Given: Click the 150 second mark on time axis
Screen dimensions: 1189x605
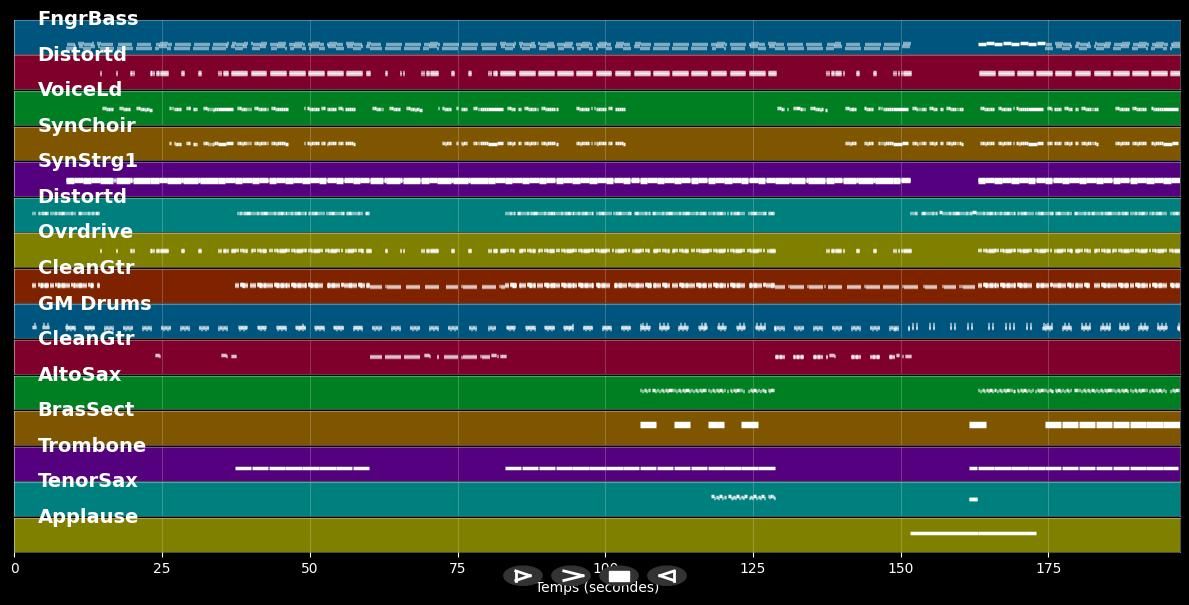Looking at the screenshot, I should (901, 569).
